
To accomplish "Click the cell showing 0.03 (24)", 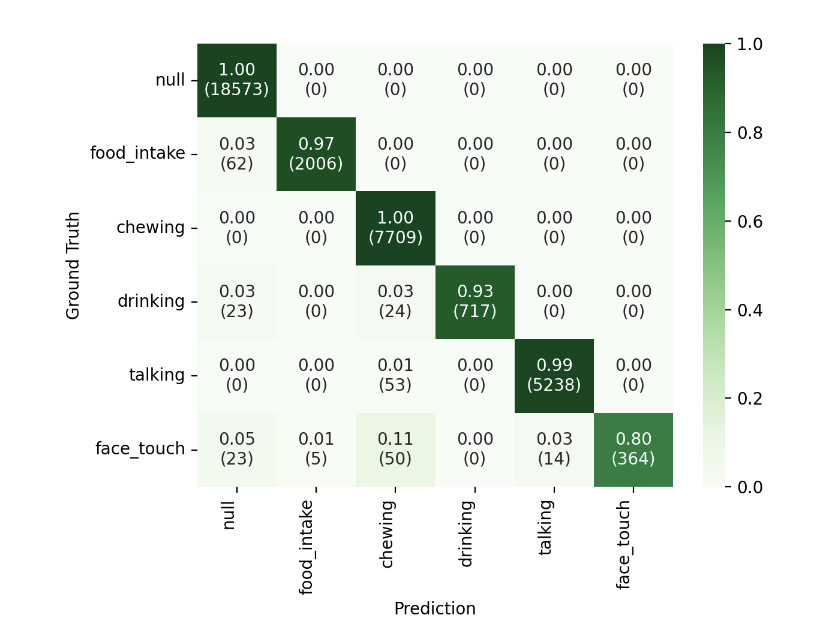I will click(395, 302).
